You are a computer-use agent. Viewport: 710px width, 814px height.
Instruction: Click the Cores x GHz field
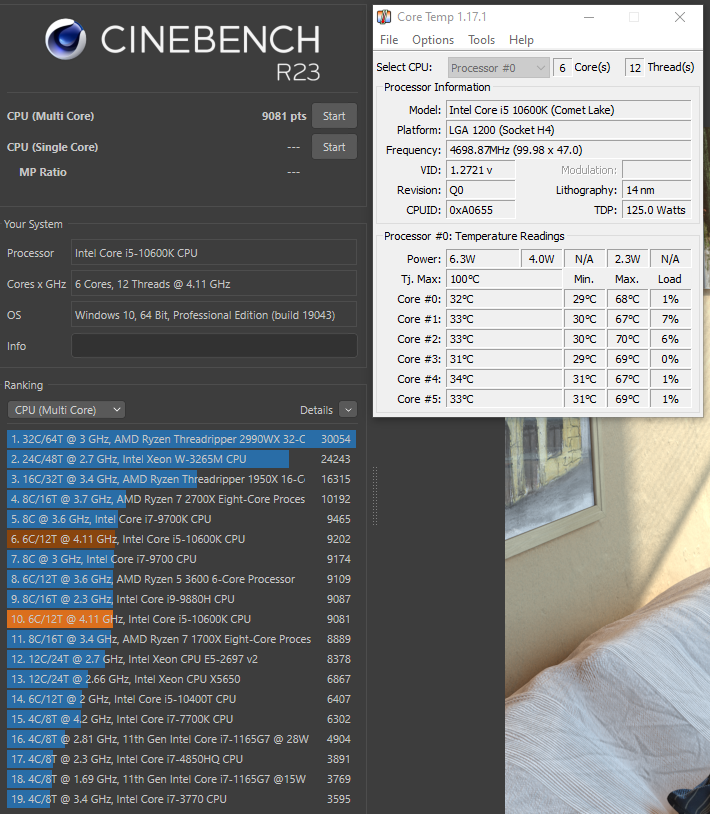point(214,284)
